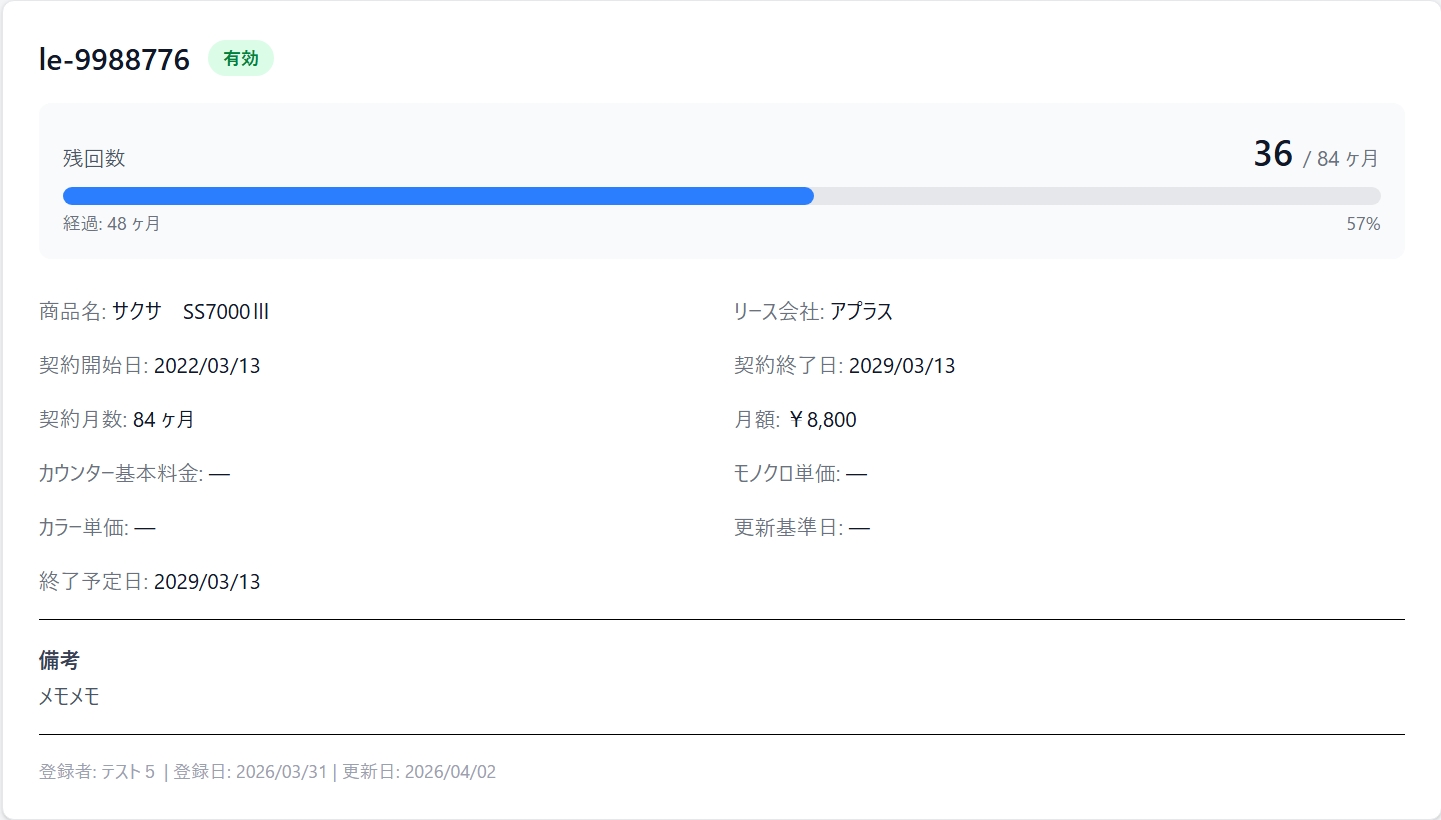Select the メモメモ note text
Screen dimensions: 1441x820
tap(66, 696)
